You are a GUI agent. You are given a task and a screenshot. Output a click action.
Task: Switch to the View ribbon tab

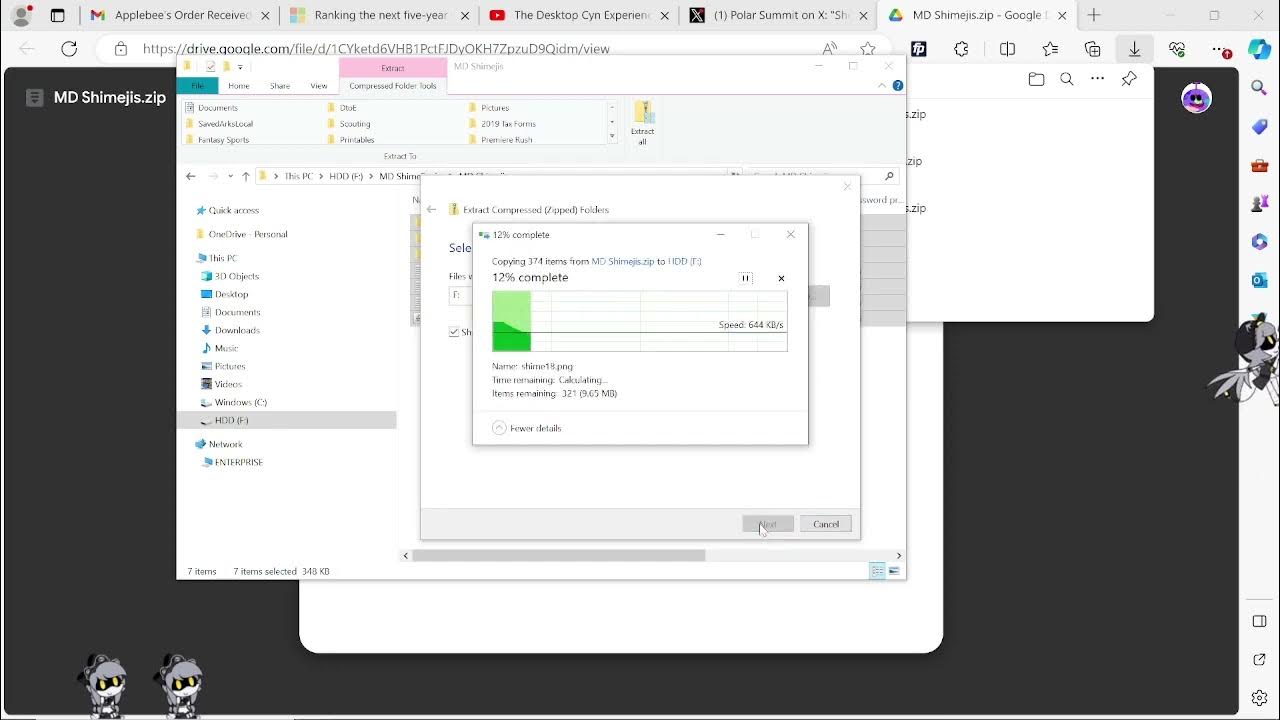coord(319,86)
